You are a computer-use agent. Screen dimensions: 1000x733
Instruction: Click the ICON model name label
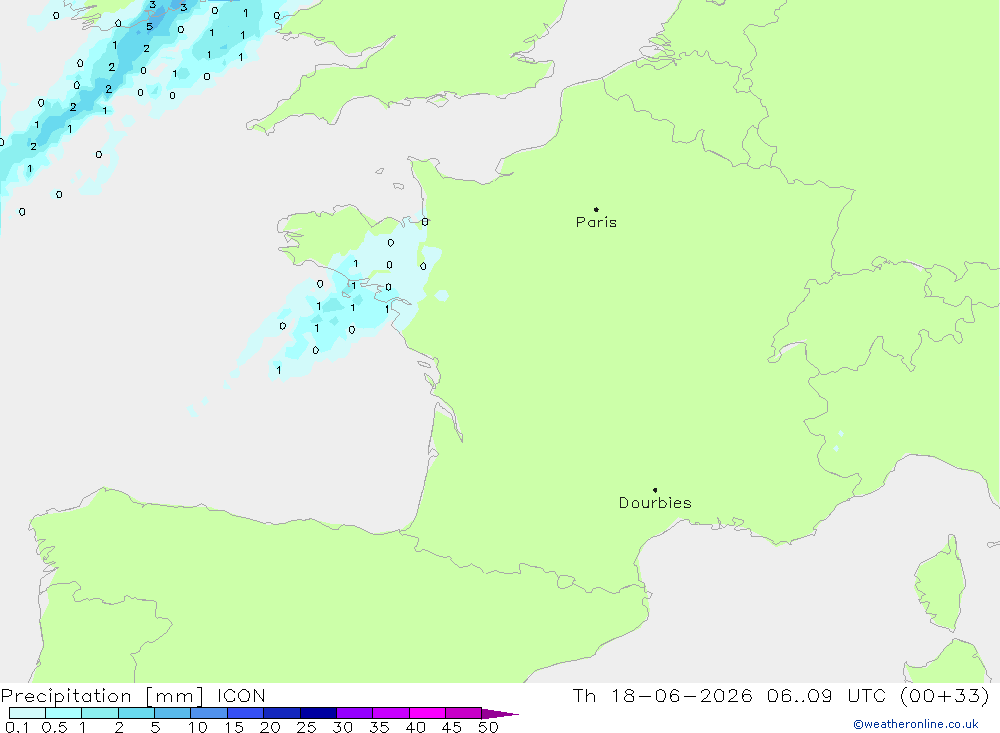(241, 696)
